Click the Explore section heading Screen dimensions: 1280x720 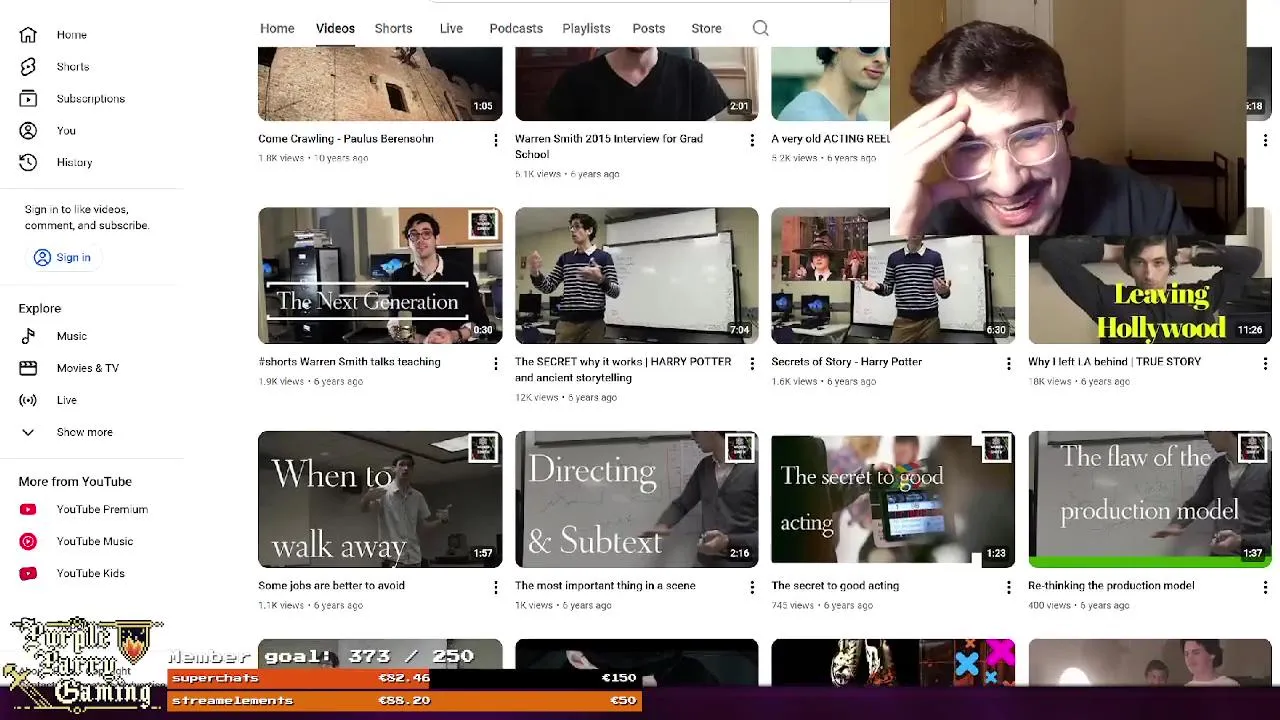click(40, 308)
